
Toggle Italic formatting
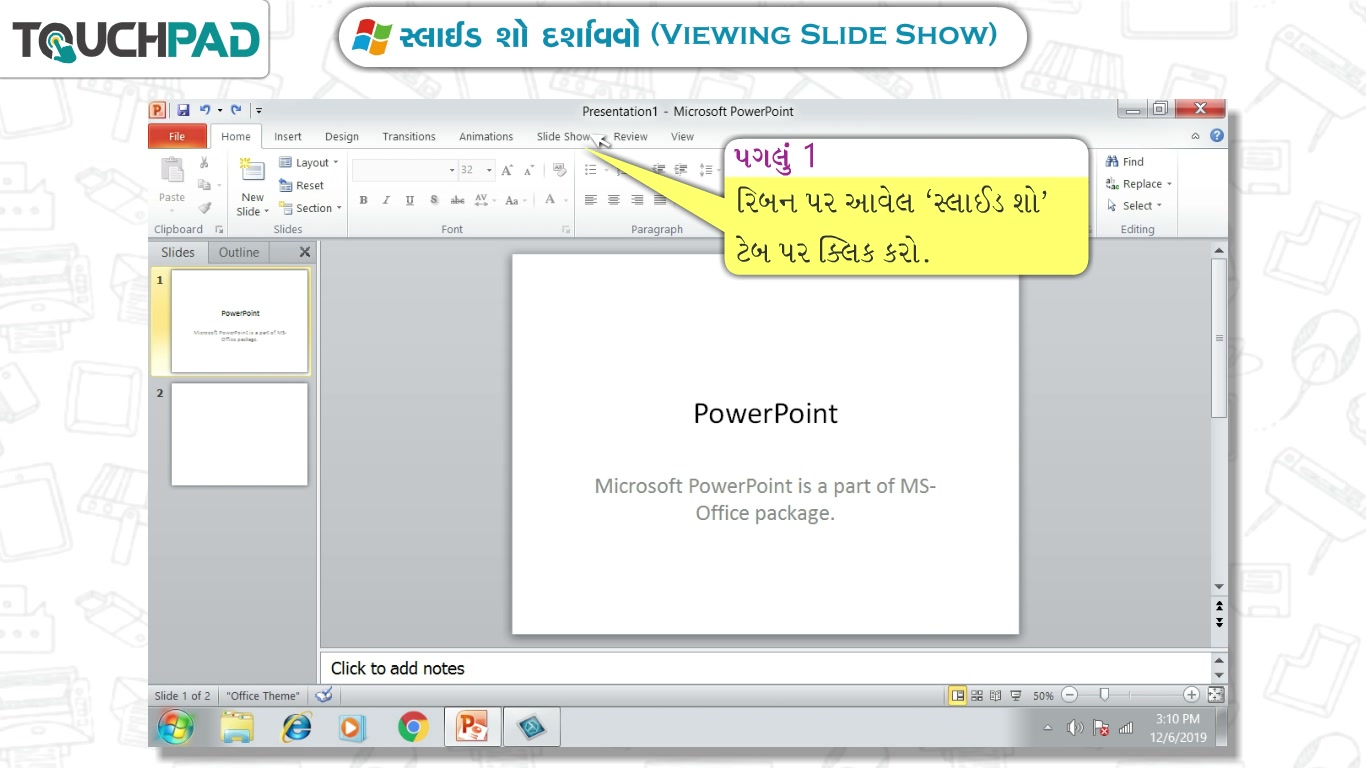click(386, 200)
